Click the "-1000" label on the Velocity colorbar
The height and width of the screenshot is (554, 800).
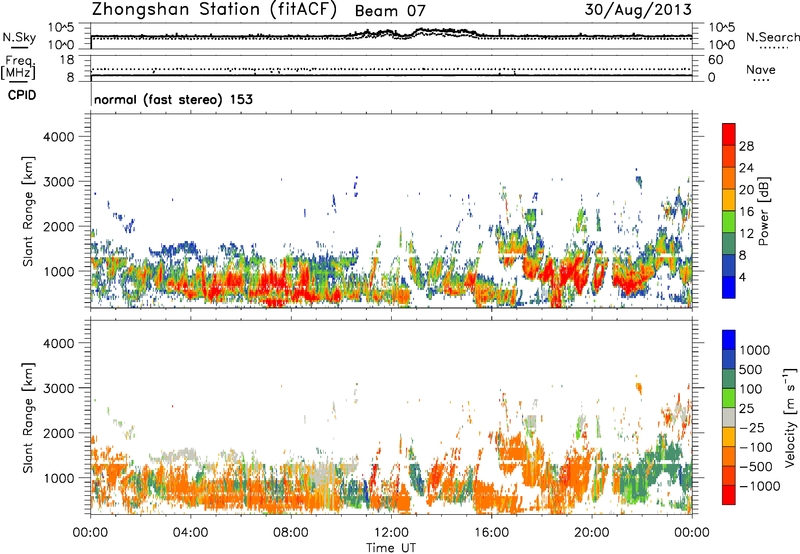click(x=759, y=486)
